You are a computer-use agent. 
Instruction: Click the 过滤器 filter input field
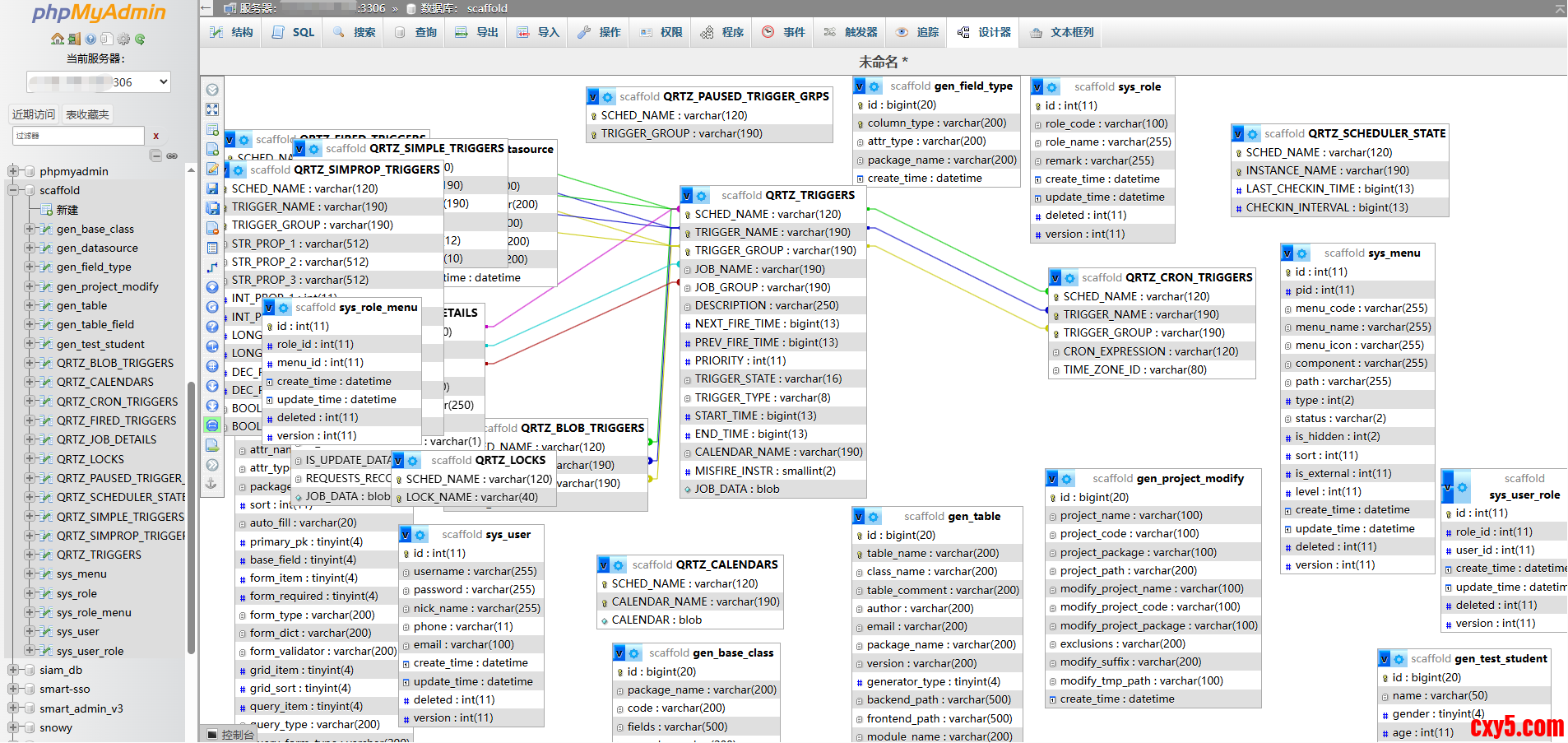pos(78,136)
